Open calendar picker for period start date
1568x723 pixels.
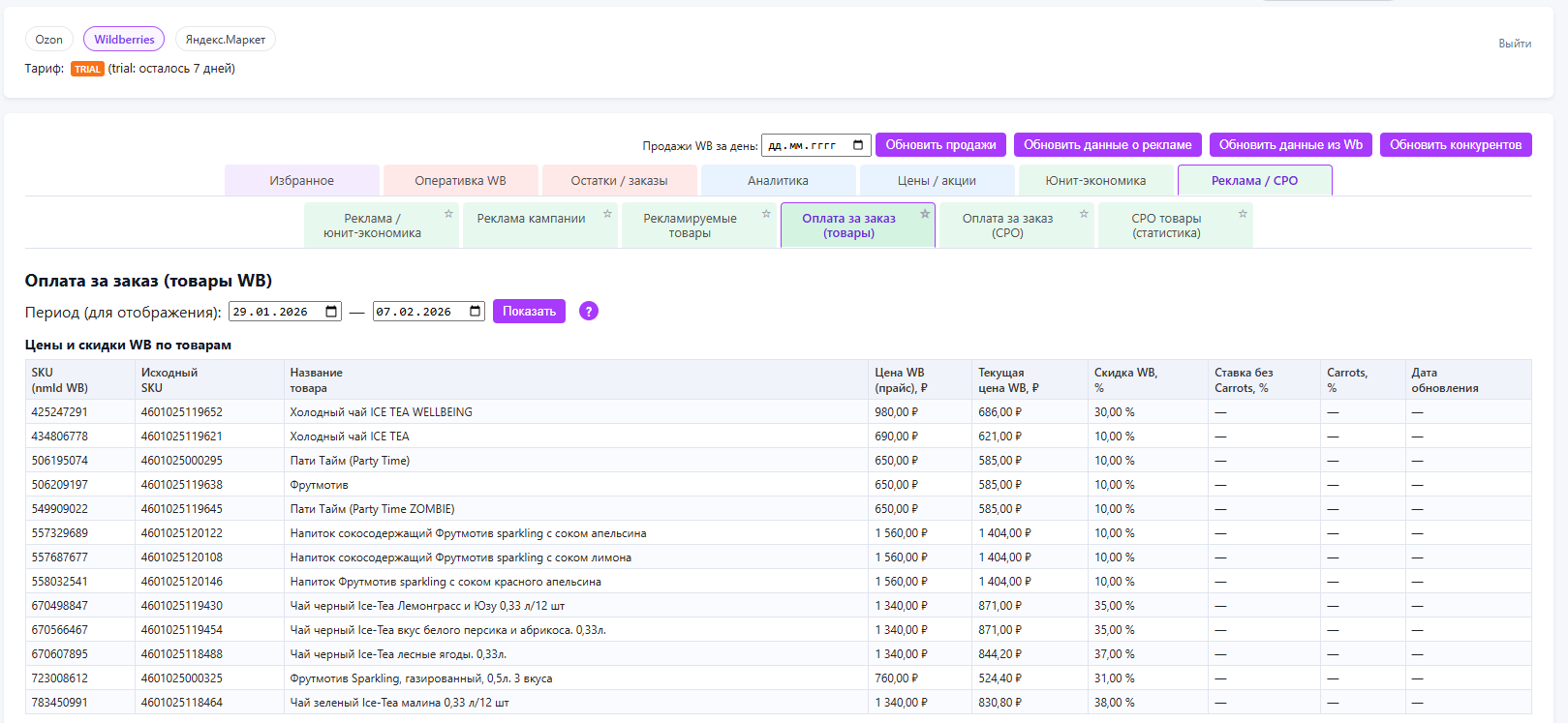pyautogui.click(x=332, y=312)
